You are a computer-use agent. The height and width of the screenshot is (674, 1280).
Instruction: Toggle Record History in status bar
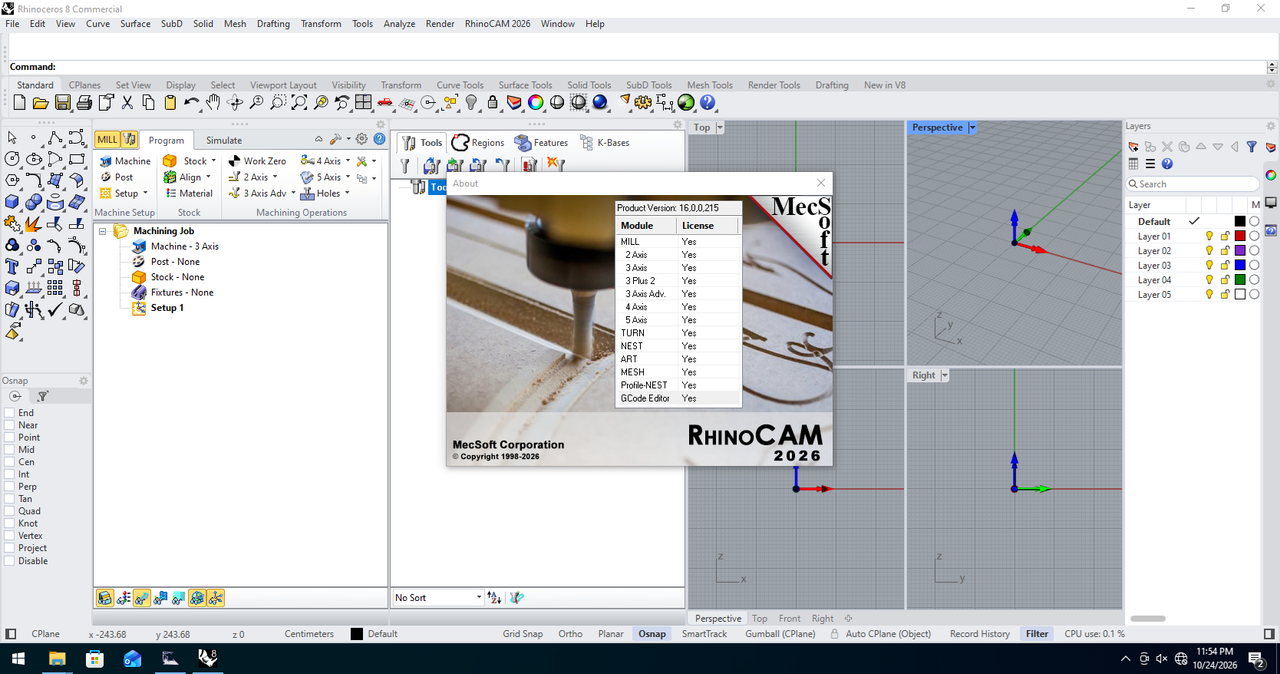980,634
